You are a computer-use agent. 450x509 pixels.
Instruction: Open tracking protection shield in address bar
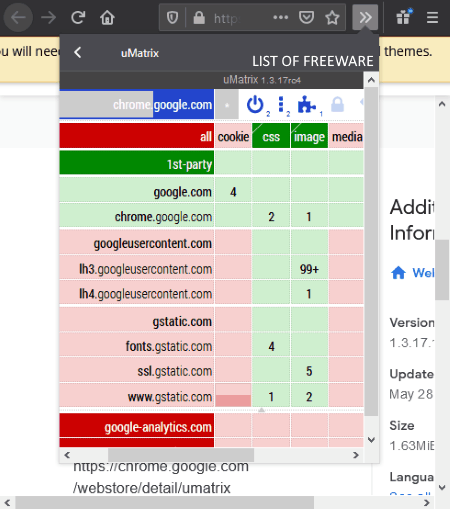[172, 17]
